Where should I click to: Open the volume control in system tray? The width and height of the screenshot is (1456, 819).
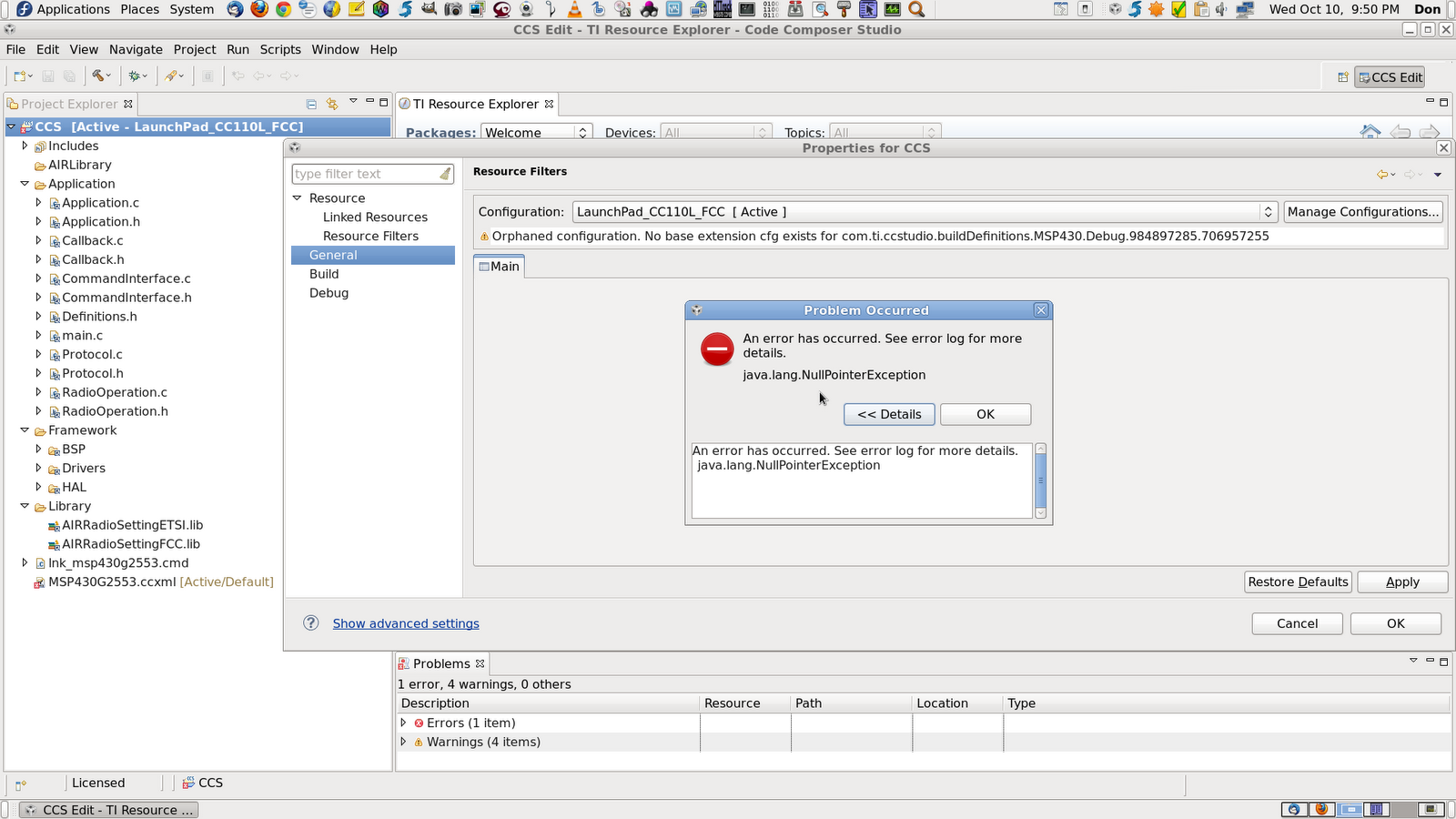pos(1221,9)
